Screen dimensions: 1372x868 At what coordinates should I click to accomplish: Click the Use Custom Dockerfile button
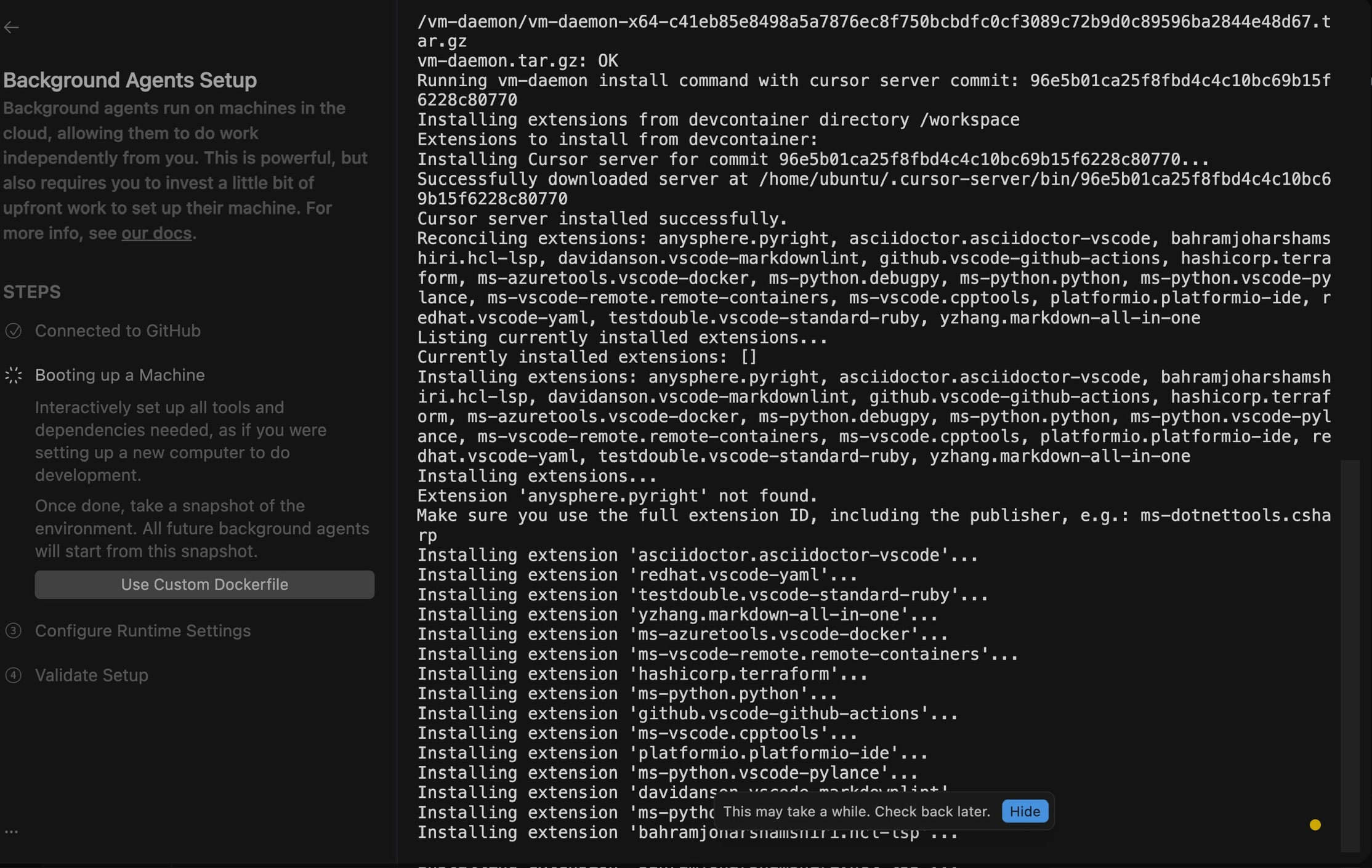204,584
